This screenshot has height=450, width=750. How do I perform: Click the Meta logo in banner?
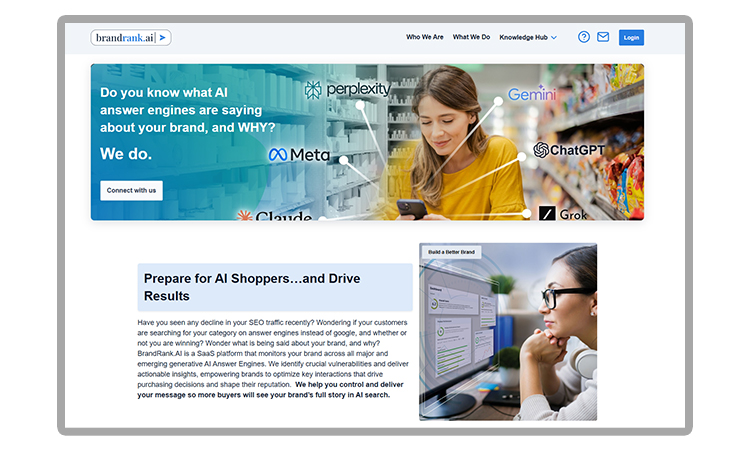[x=299, y=154]
